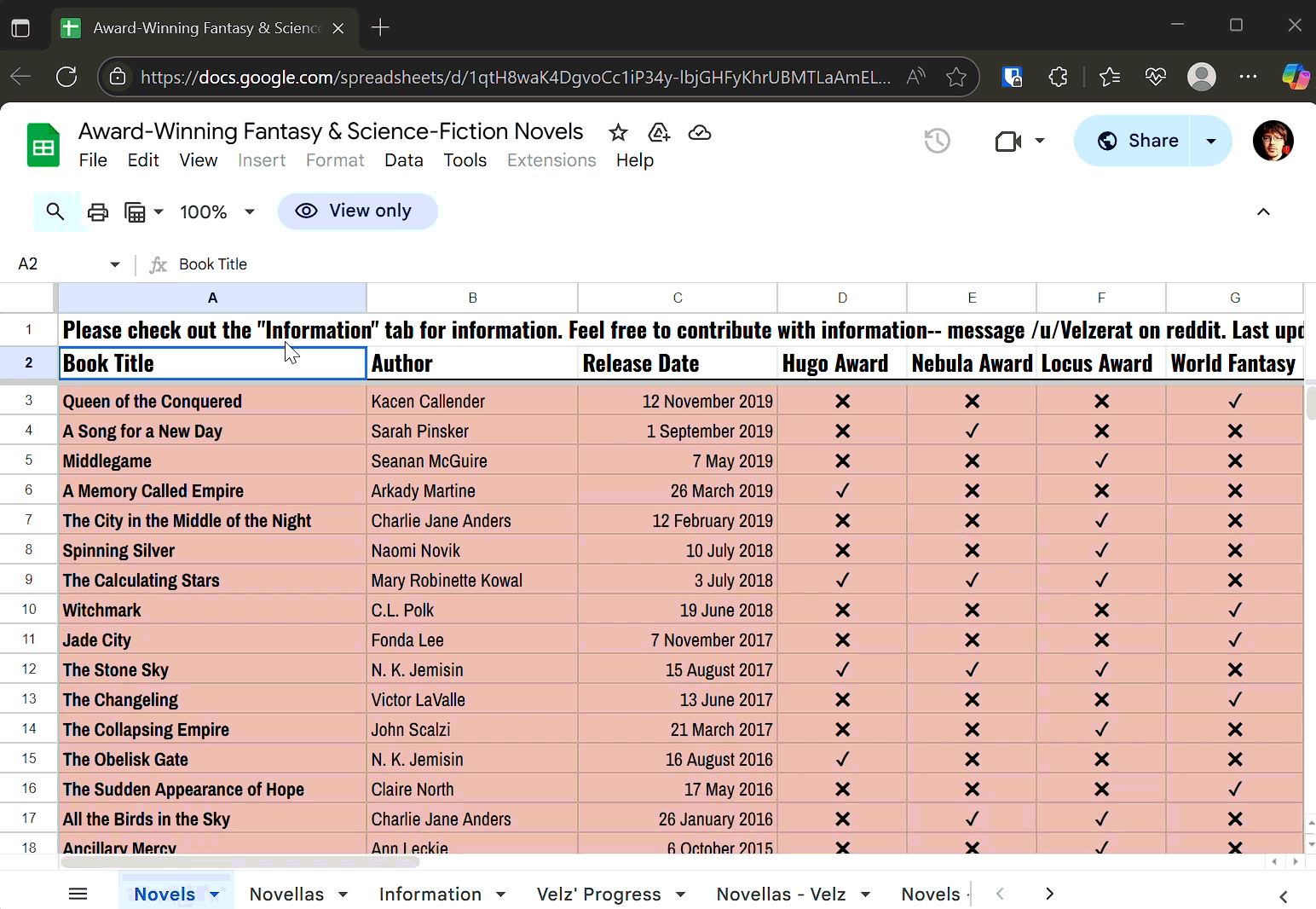Close the Award-Winning Fantasy browser tab
1316x909 pixels.
click(338, 28)
